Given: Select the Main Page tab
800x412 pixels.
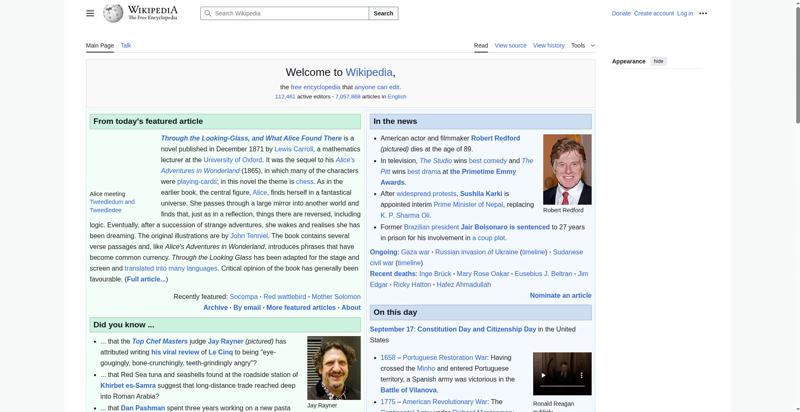Looking at the screenshot, I should pos(100,45).
